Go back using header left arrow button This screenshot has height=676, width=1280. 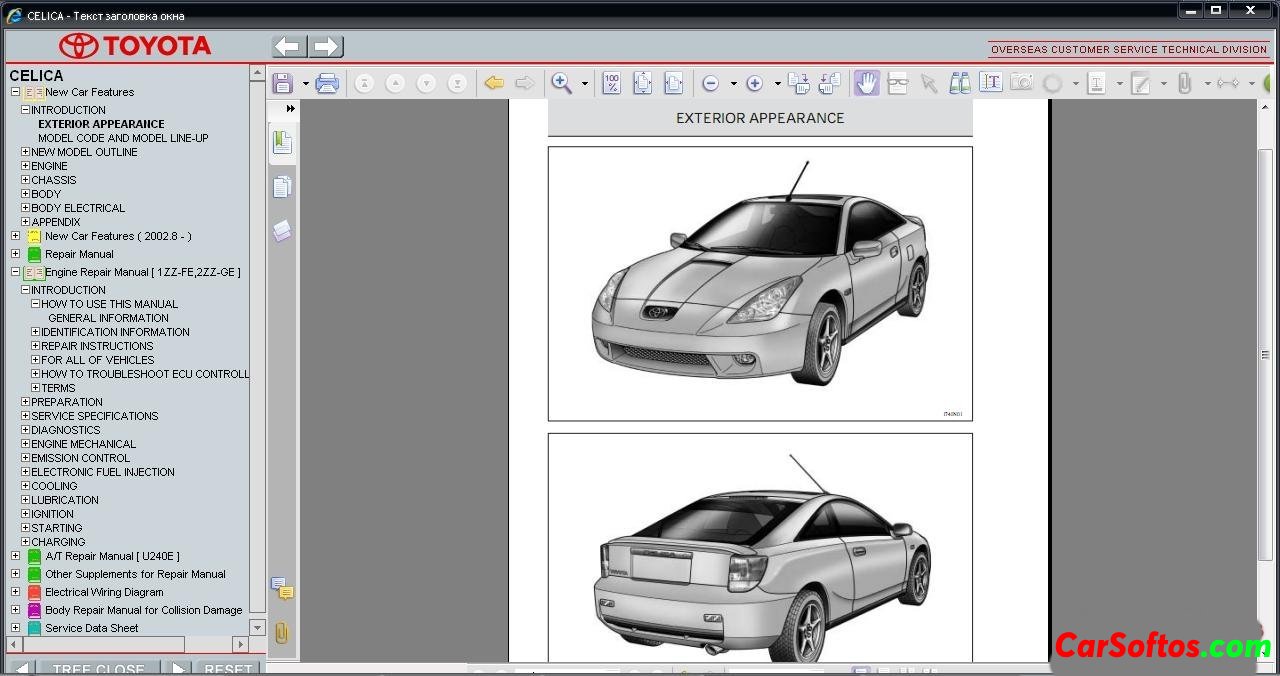[x=289, y=47]
